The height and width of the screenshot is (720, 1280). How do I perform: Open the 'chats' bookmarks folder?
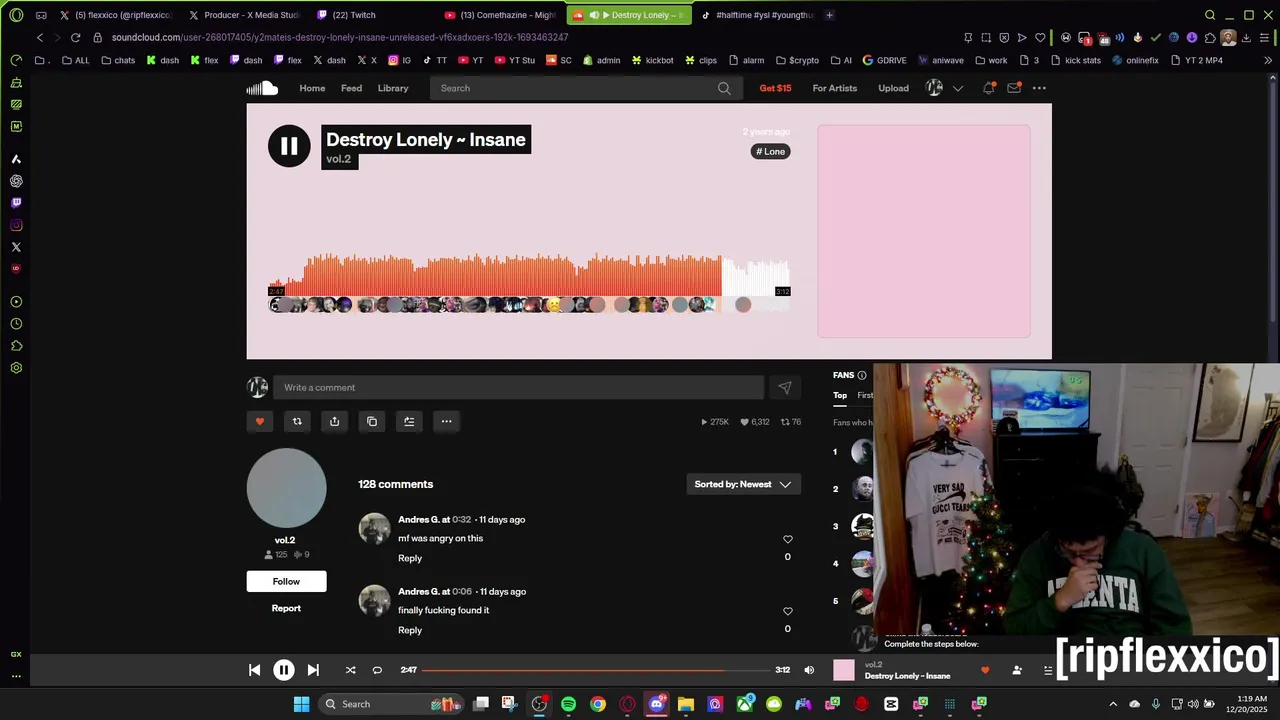point(118,60)
